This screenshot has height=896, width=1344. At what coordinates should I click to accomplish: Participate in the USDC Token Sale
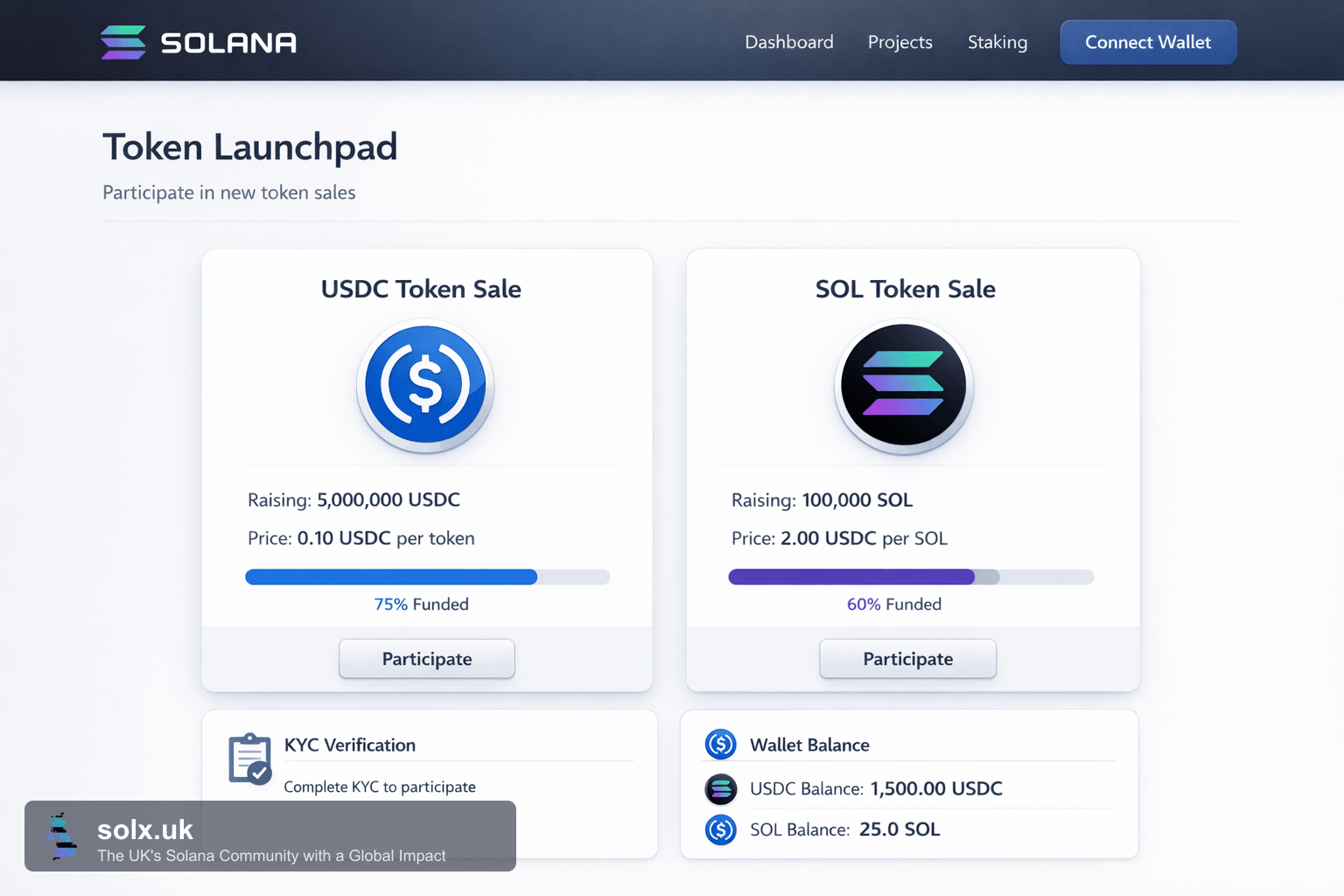(427, 659)
